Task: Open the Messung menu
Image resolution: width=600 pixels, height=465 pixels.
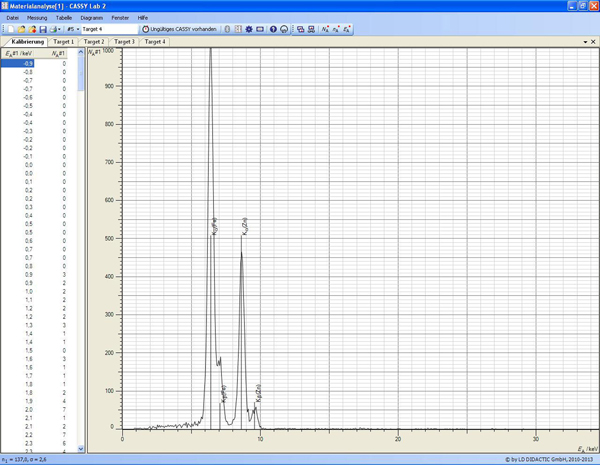Action: pos(37,18)
